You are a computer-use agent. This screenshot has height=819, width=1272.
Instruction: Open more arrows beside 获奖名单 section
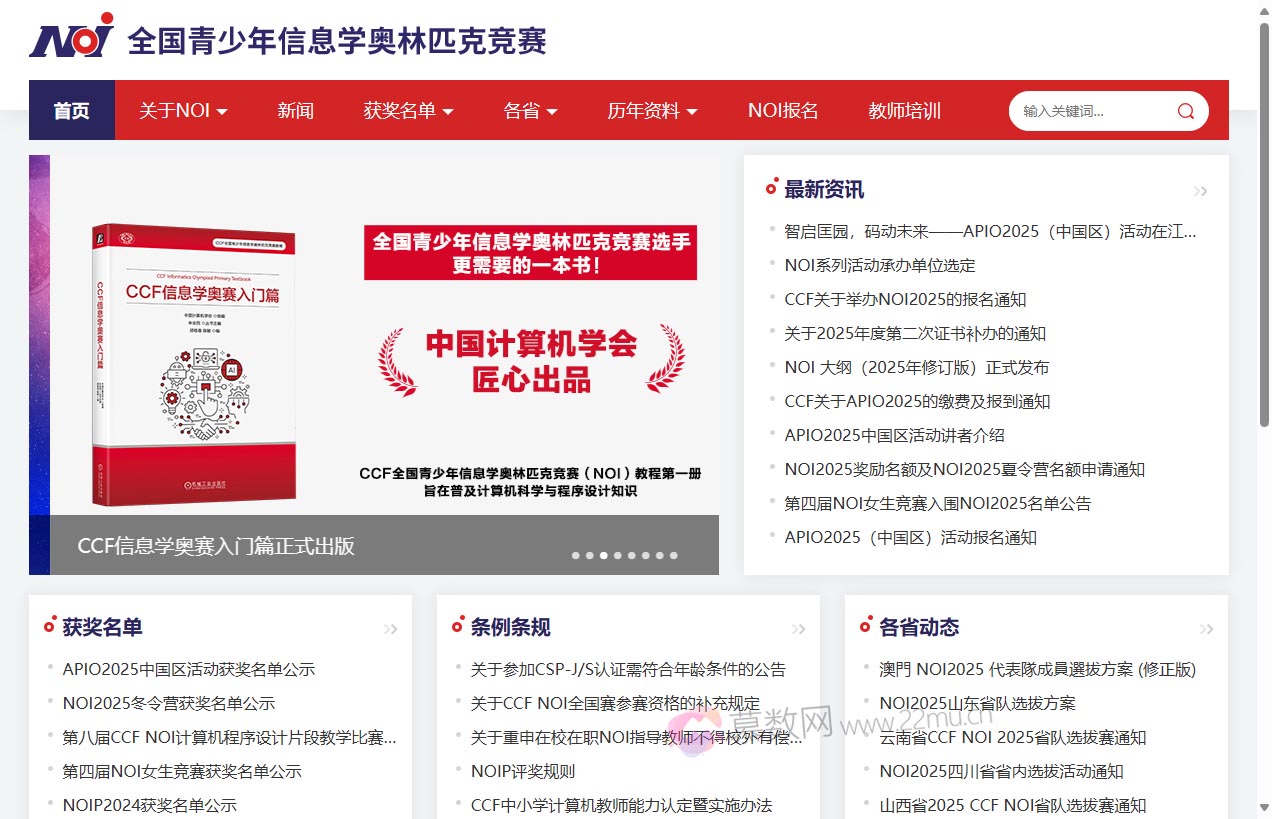click(390, 629)
